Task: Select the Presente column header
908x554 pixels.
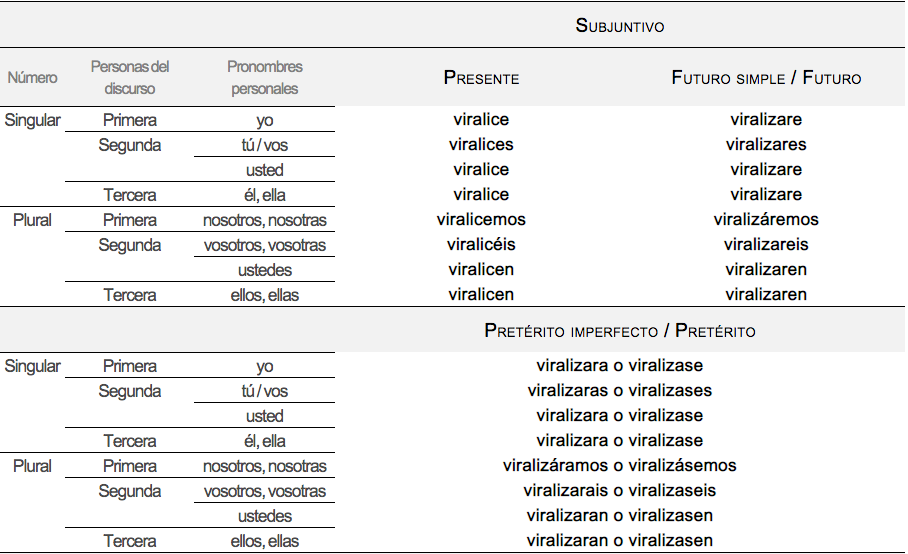Action: 481,77
